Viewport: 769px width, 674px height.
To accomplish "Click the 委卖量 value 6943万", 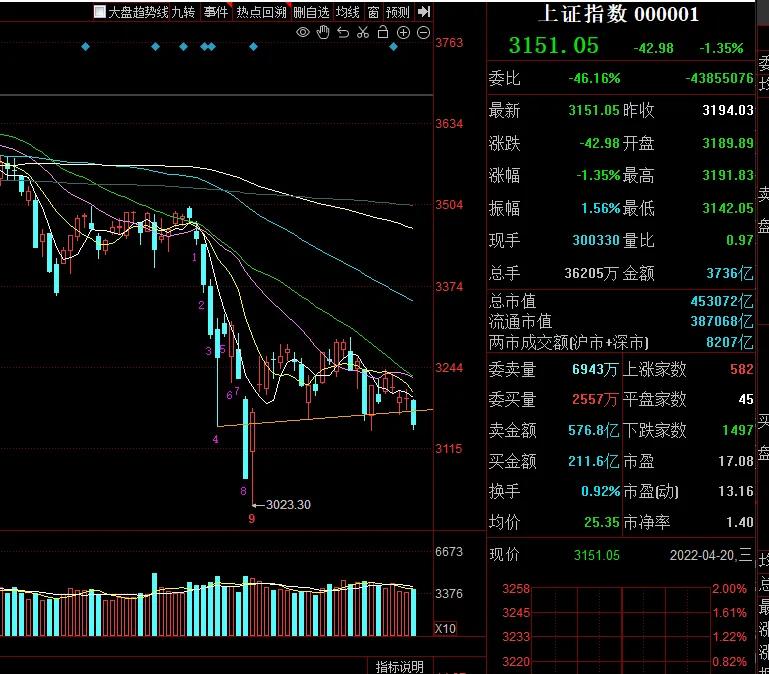I will click(594, 369).
